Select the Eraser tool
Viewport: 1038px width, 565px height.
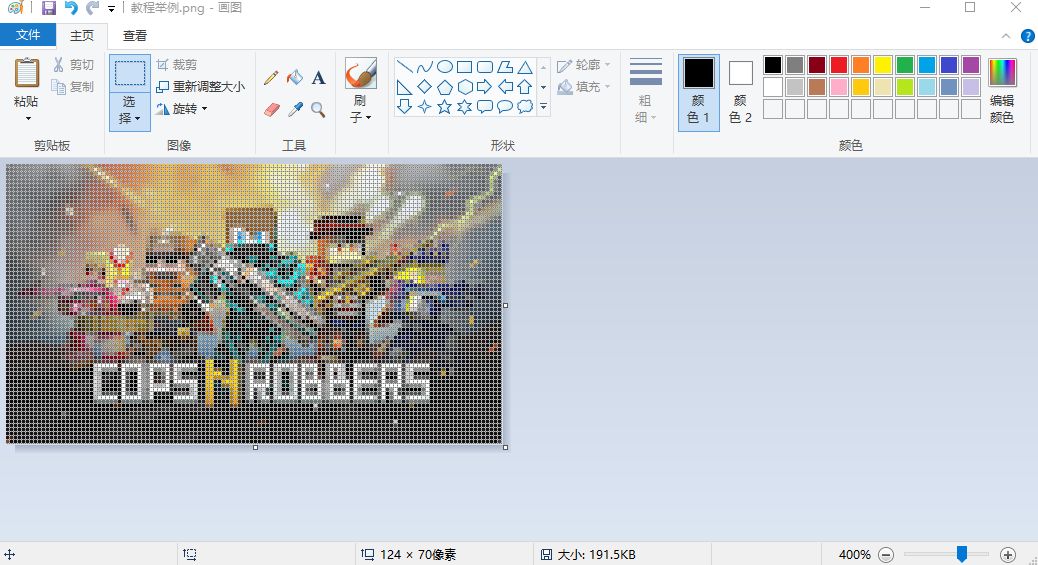coord(271,109)
